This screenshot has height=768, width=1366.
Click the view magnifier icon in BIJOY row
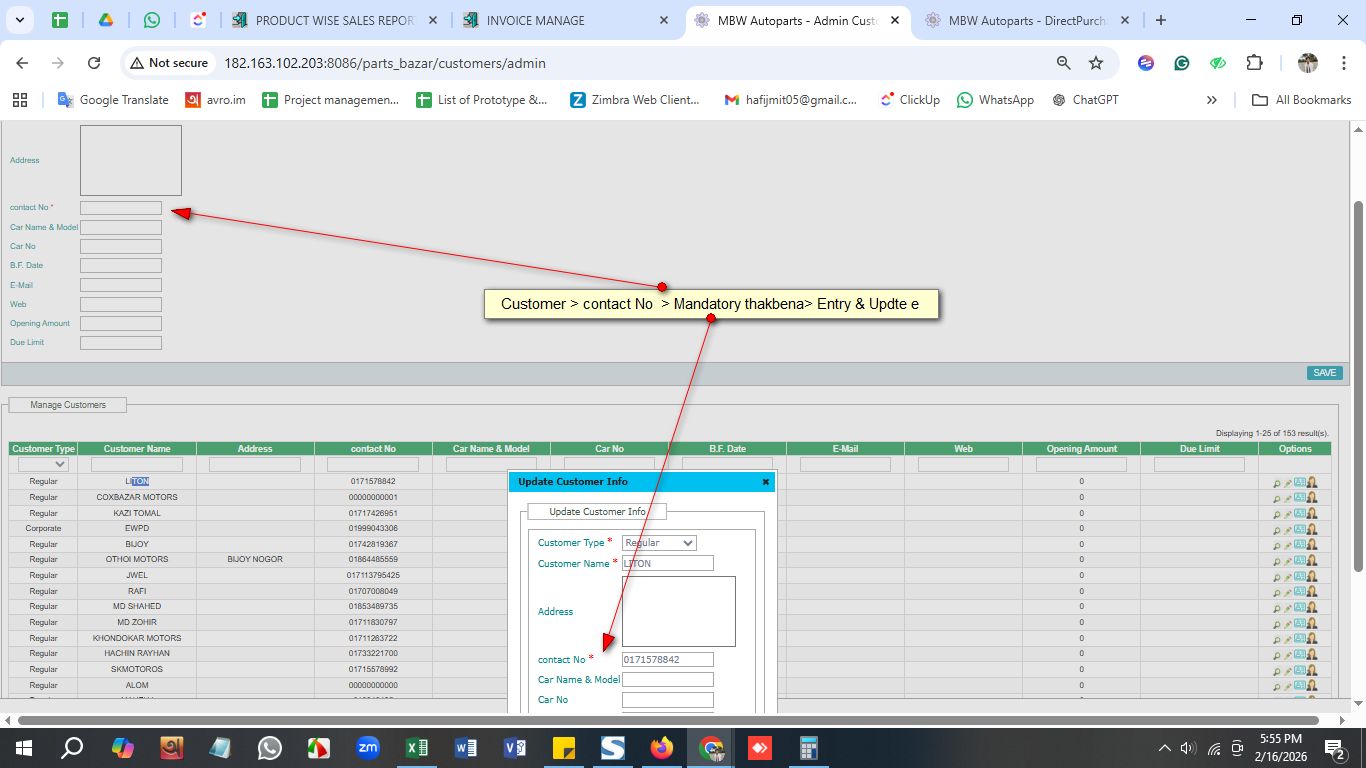[x=1277, y=545]
